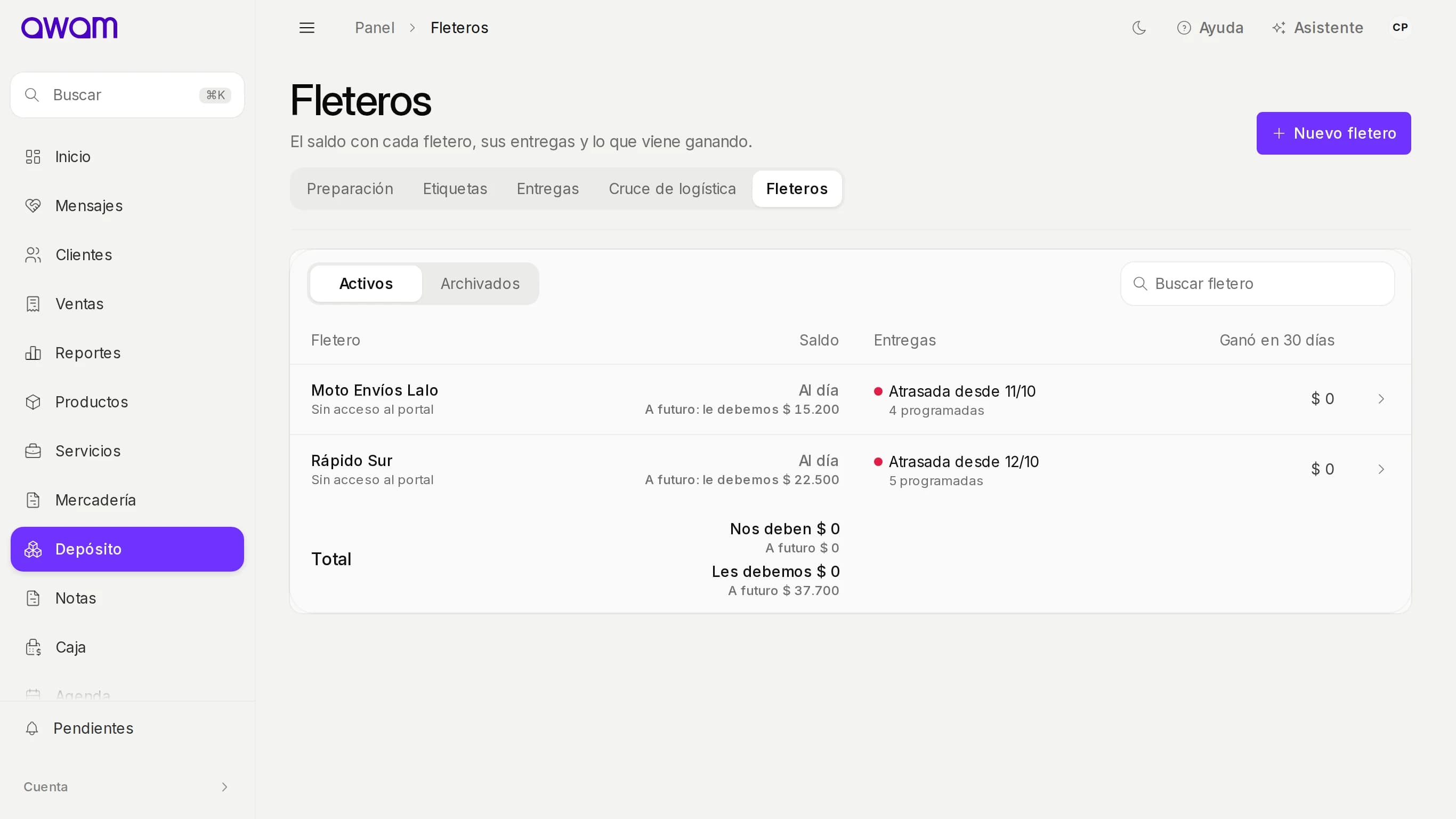Viewport: 1456px width, 819px height.
Task: Click the Ganó en 30 días header
Action: coord(1277,340)
